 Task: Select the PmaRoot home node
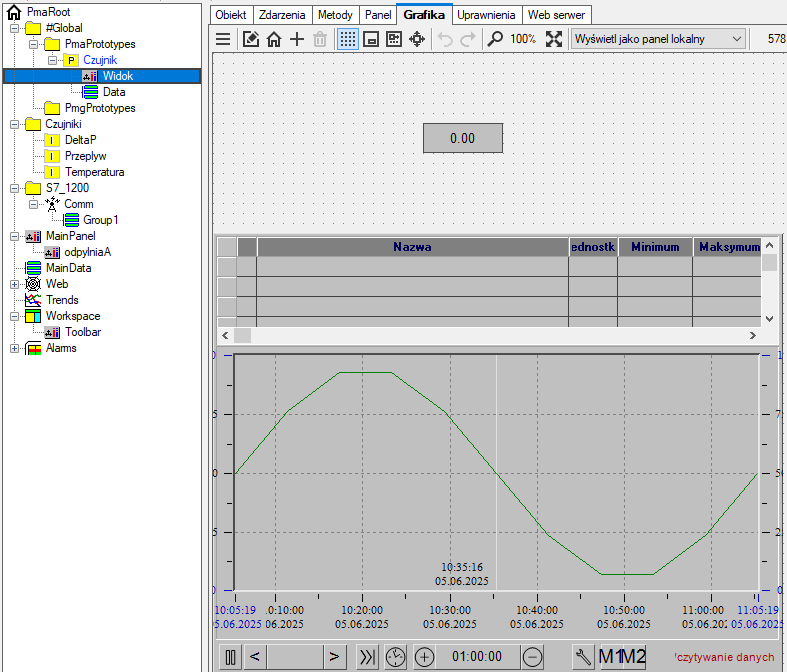click(x=49, y=12)
